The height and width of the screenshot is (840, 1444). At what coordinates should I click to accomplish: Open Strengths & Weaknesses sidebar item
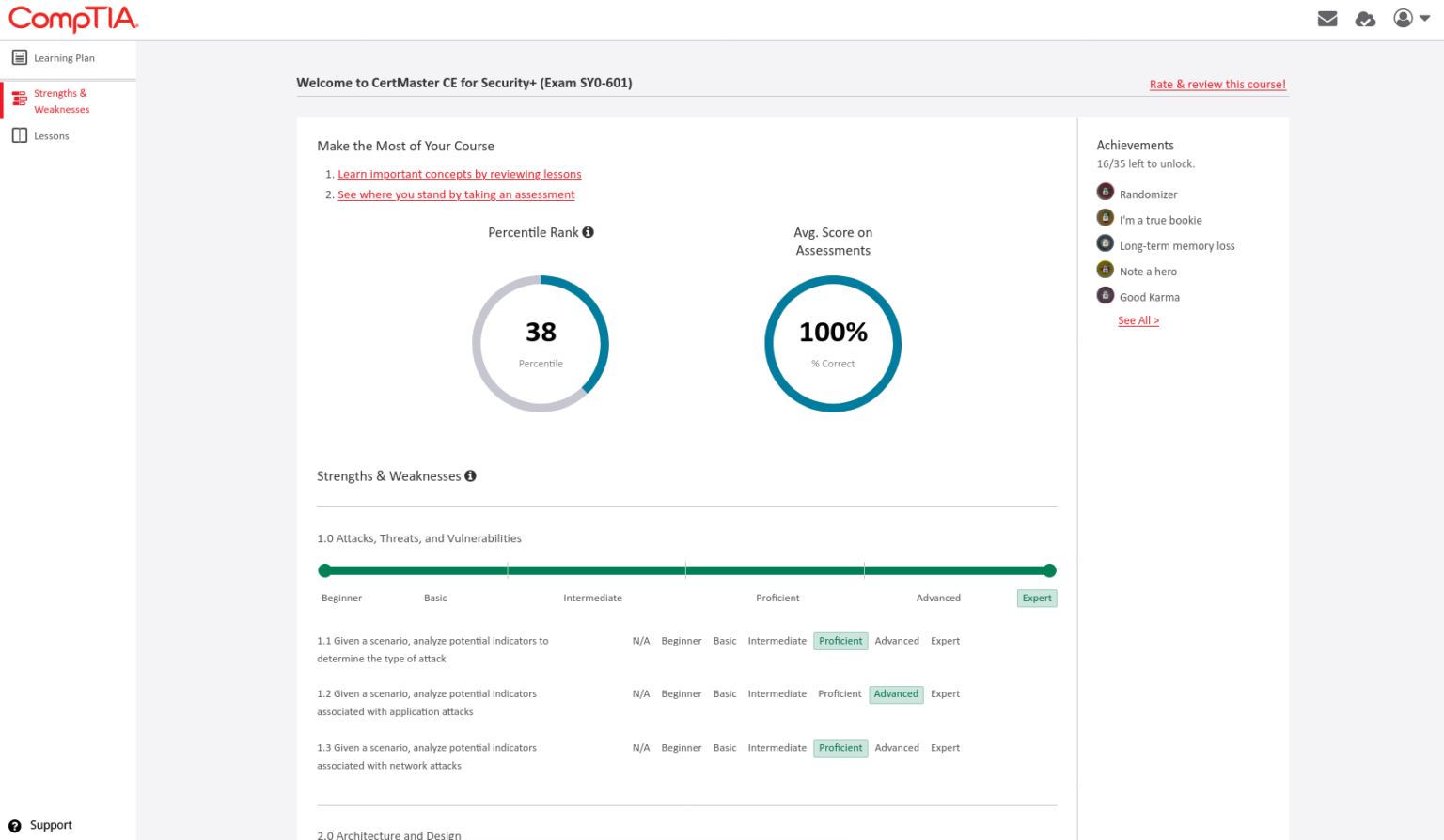(61, 101)
